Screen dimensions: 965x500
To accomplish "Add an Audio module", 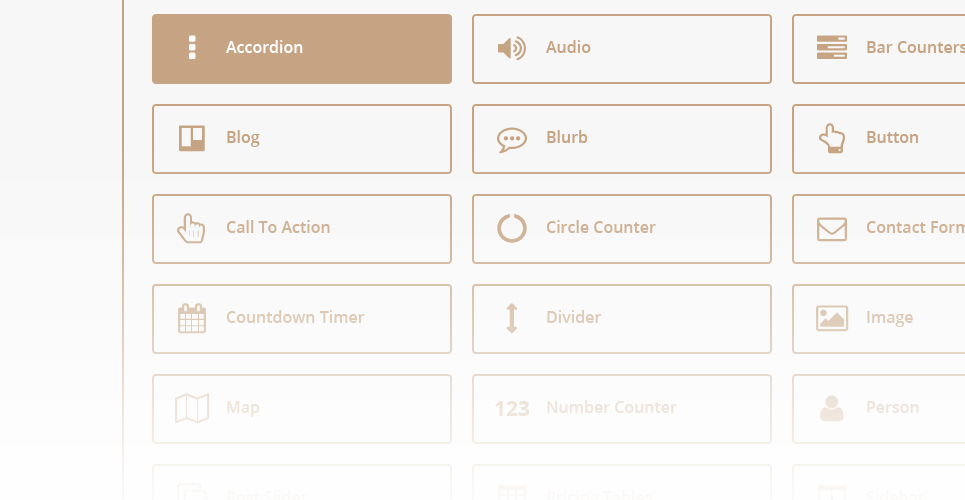I will [622, 49].
